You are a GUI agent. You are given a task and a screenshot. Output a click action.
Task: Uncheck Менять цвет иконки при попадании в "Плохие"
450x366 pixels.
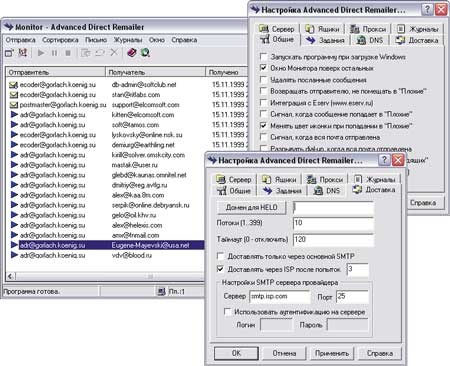[x=264, y=126]
